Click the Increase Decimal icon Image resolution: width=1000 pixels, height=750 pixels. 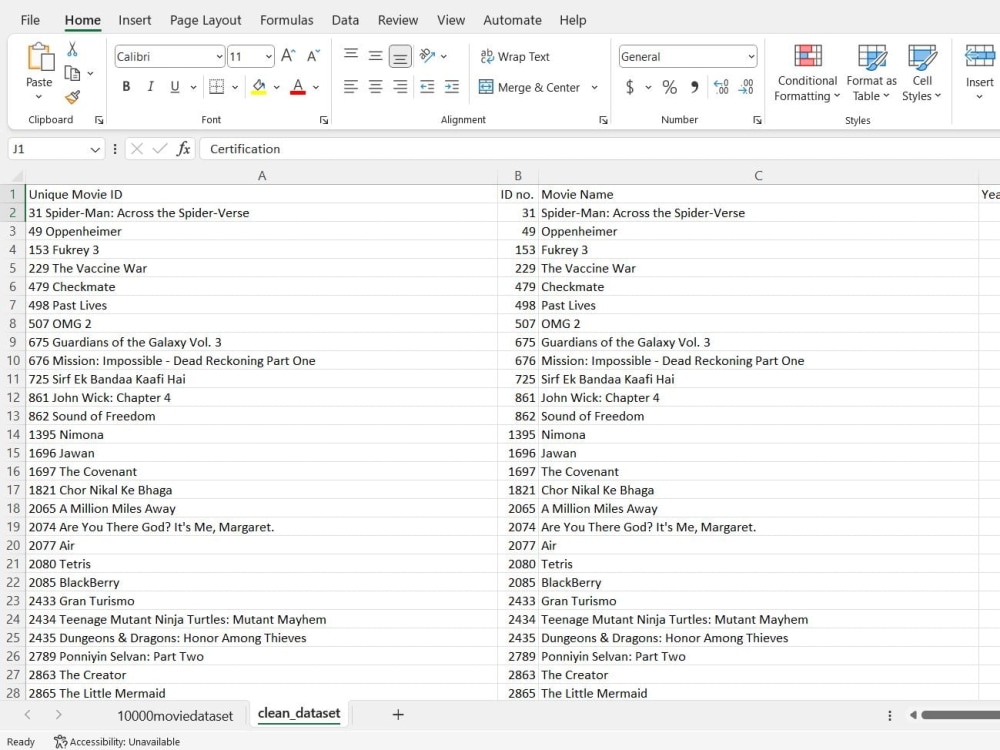click(720, 88)
